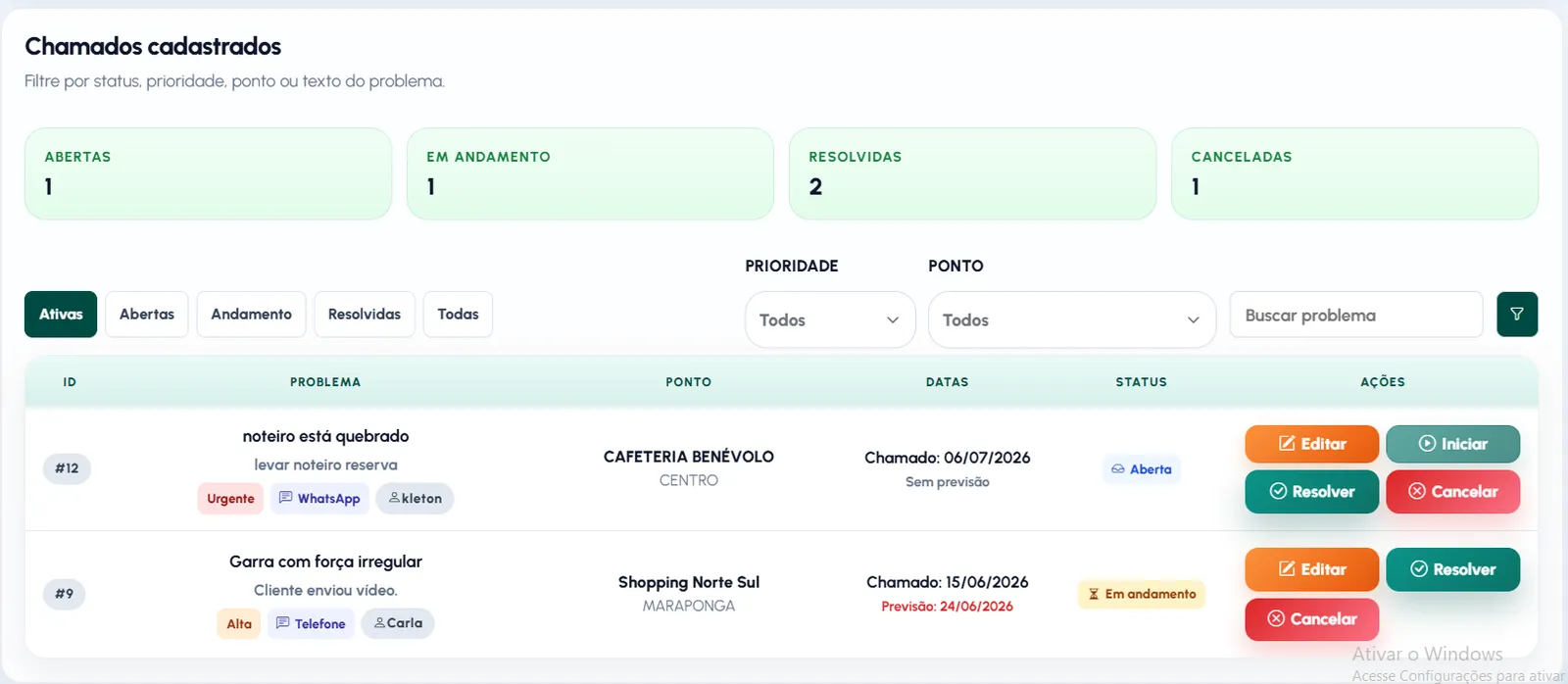Switch to the Andamento tab
Image resolution: width=1568 pixels, height=684 pixels.
[x=251, y=315]
